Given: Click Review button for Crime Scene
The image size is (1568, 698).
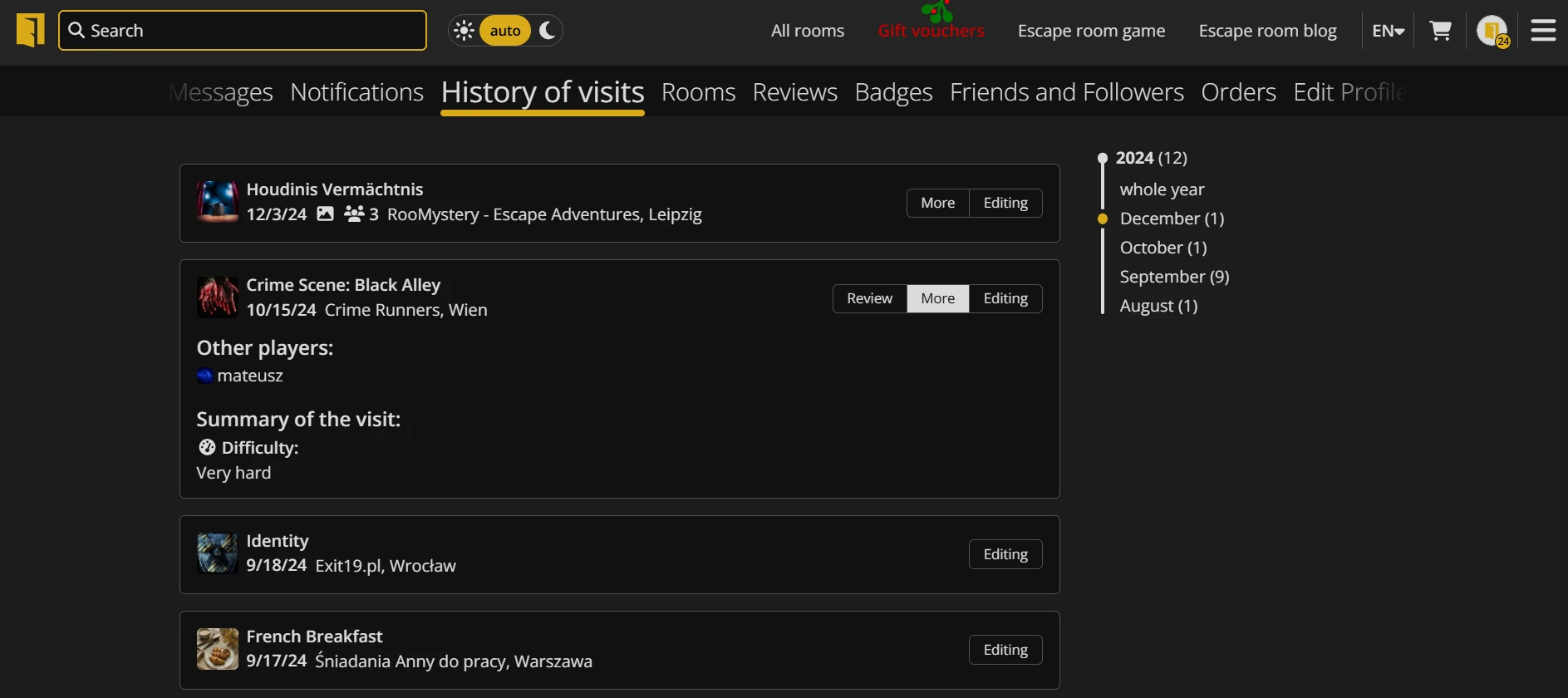Looking at the screenshot, I should [x=869, y=298].
